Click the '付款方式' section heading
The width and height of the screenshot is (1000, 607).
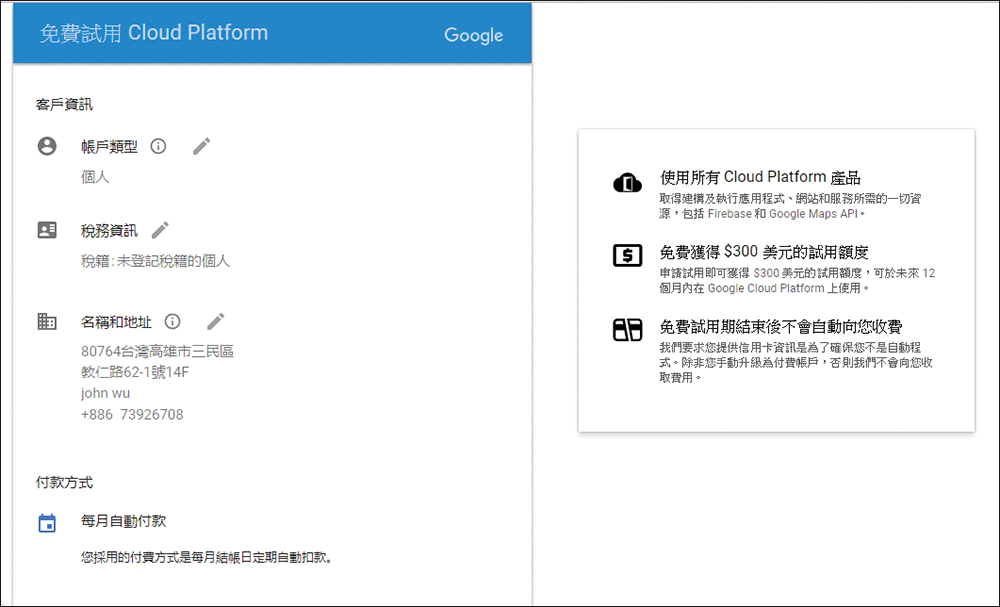pyautogui.click(x=64, y=483)
